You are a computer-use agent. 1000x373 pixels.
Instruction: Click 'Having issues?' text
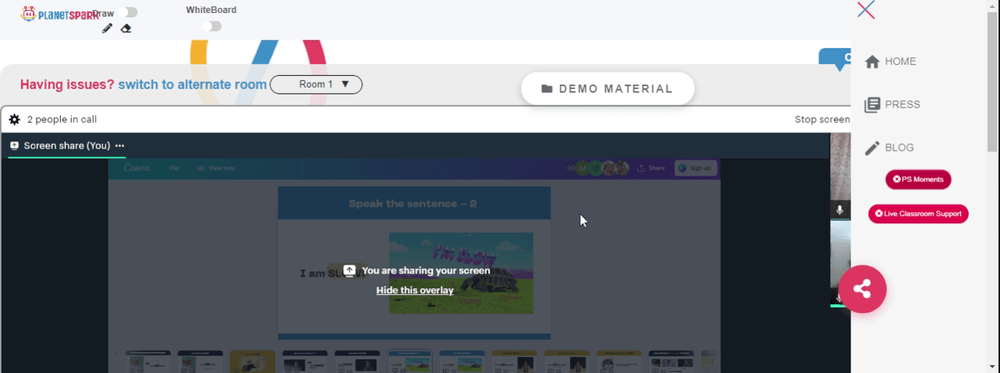tap(67, 85)
